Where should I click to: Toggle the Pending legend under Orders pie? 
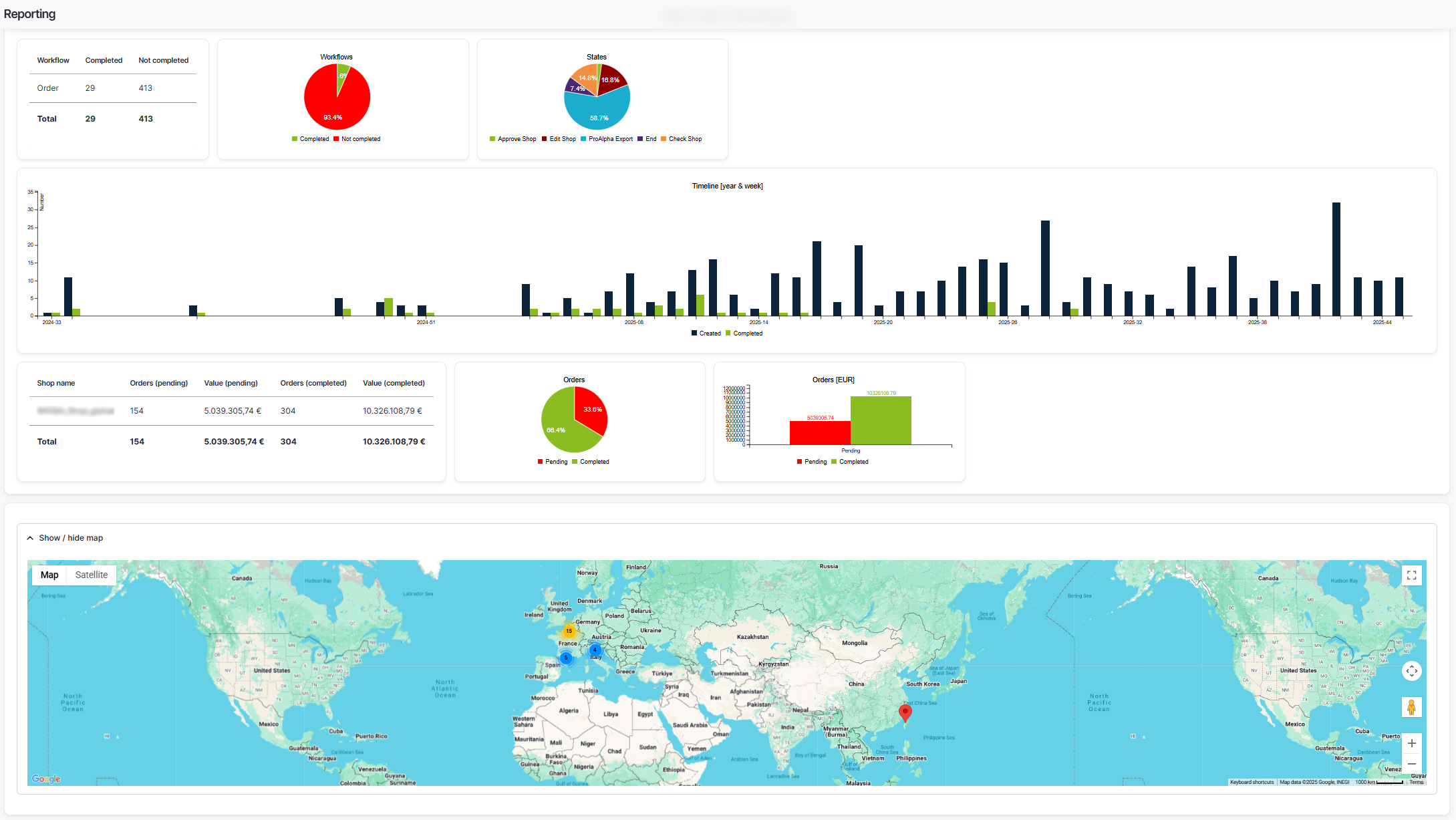[x=553, y=462]
